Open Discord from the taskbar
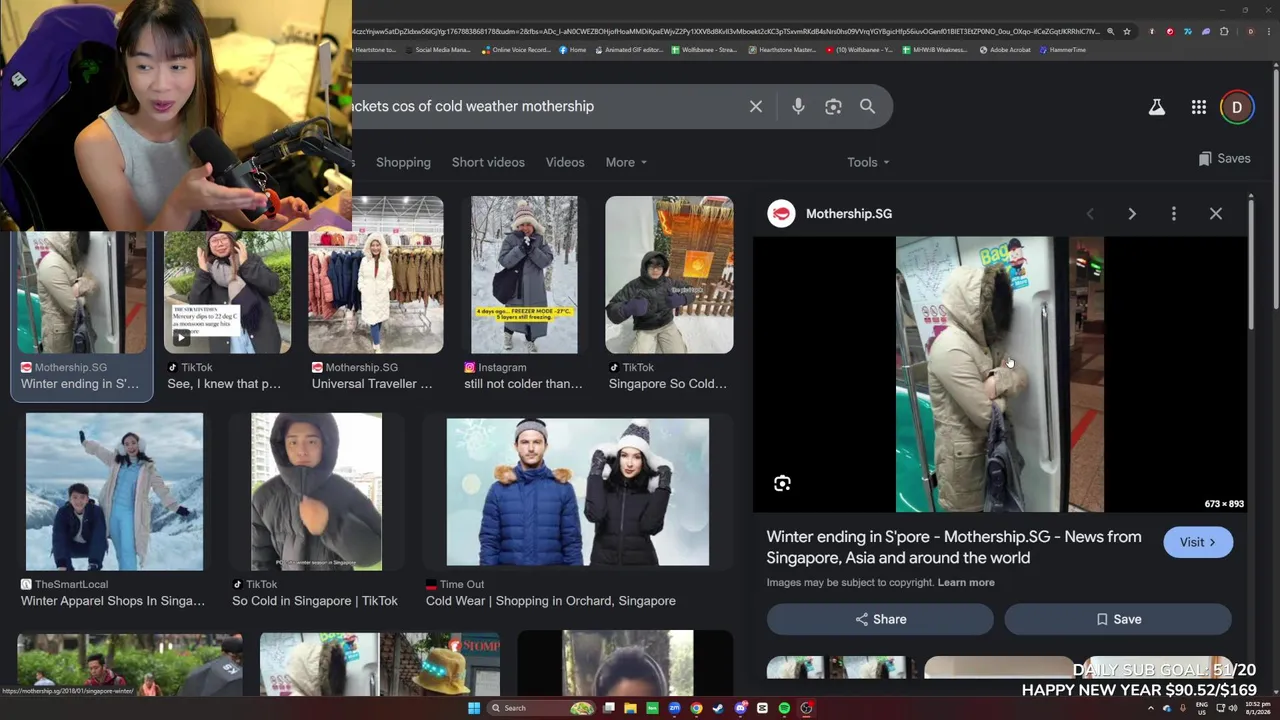 point(740,708)
